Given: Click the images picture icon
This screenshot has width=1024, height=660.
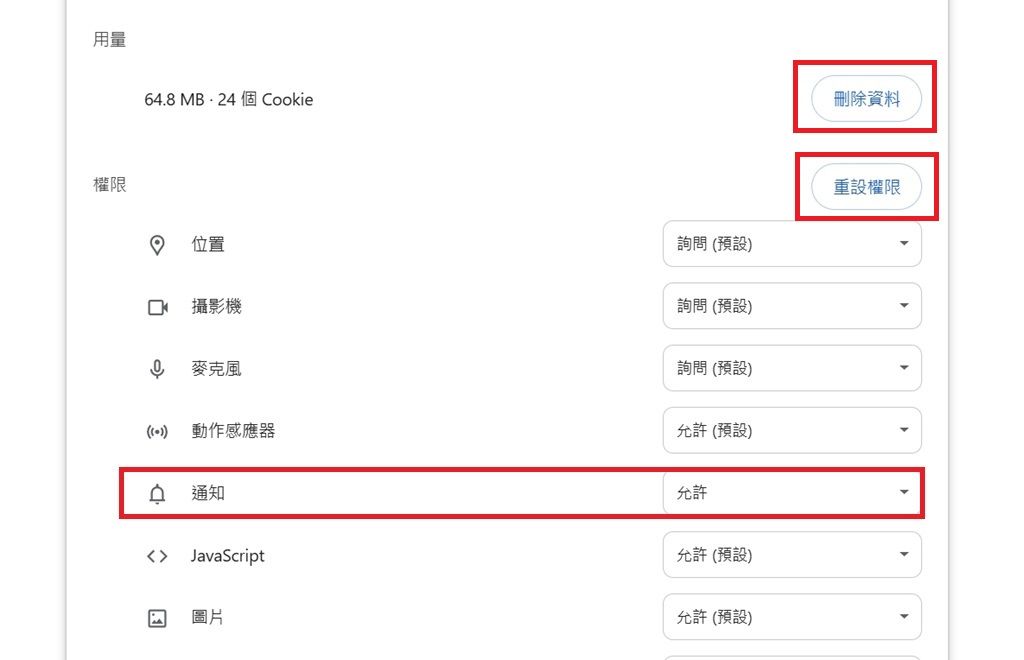Looking at the screenshot, I should tap(157, 618).
